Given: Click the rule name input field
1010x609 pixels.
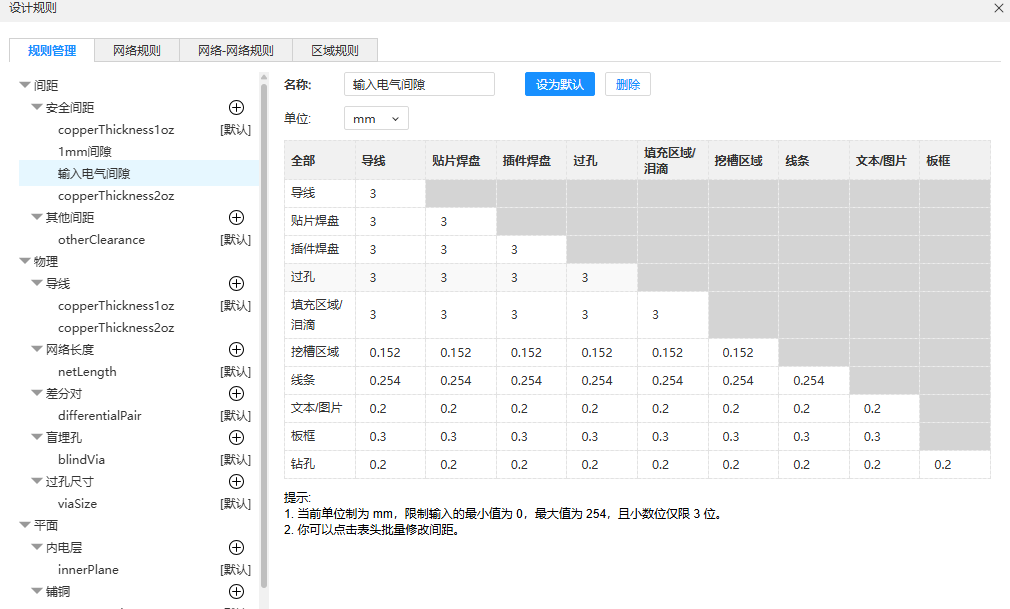Looking at the screenshot, I should 418,85.
